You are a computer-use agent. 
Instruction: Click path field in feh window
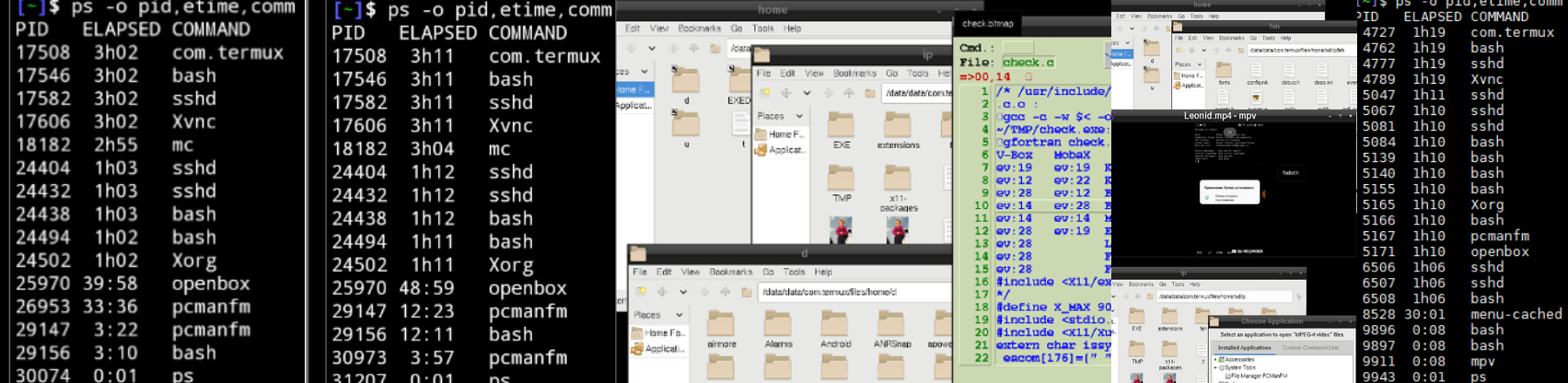point(1300,51)
